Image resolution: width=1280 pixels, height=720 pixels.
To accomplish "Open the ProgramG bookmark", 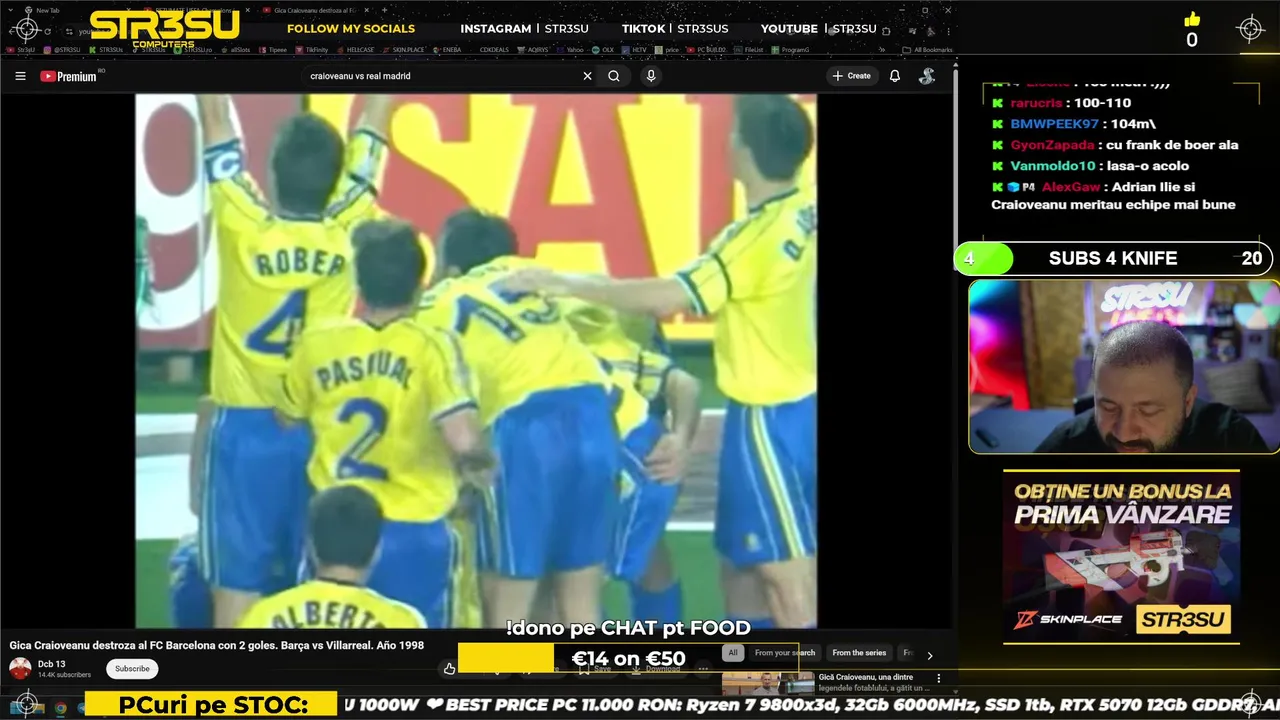I will tap(789, 49).
